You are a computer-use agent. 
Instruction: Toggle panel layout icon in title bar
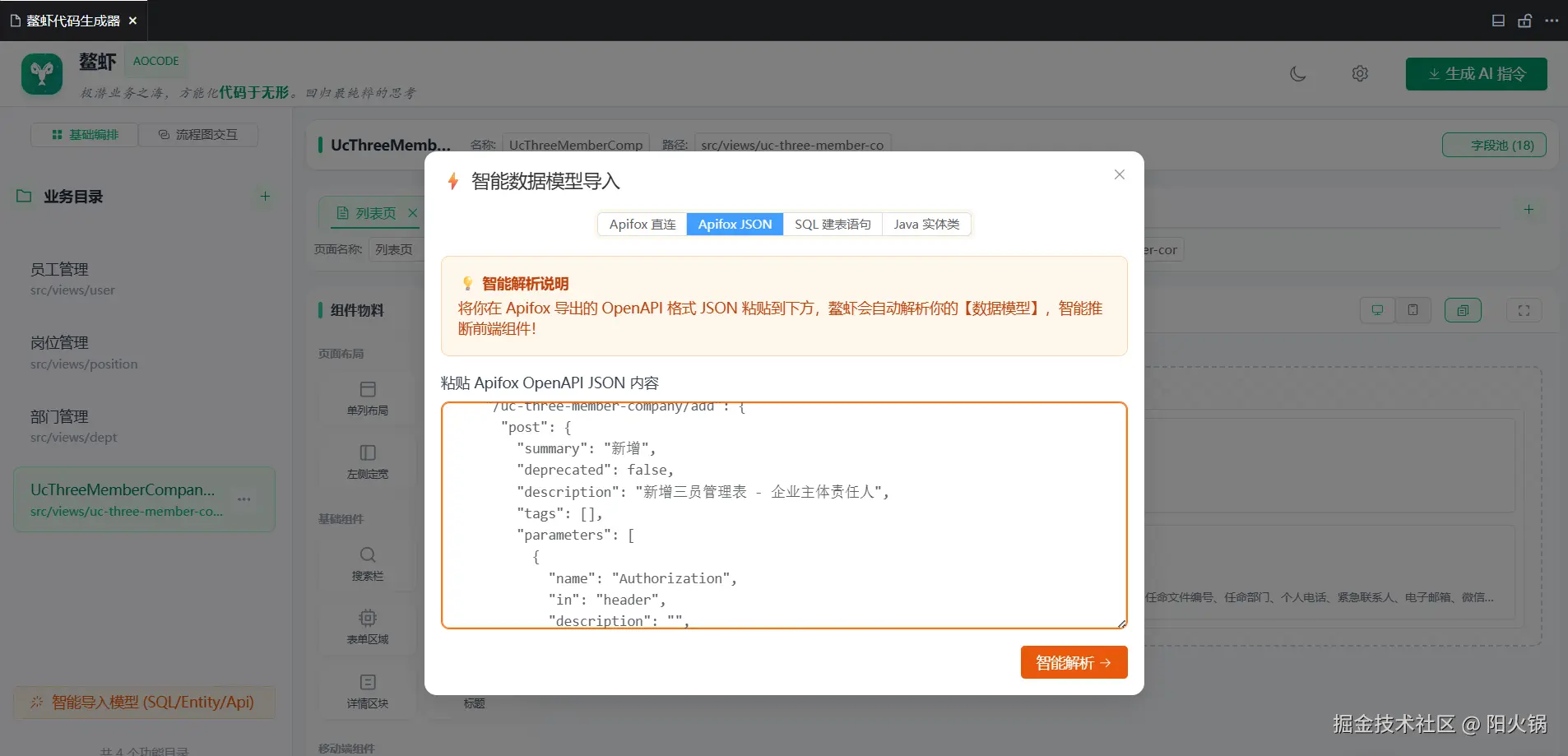pyautogui.click(x=1498, y=21)
